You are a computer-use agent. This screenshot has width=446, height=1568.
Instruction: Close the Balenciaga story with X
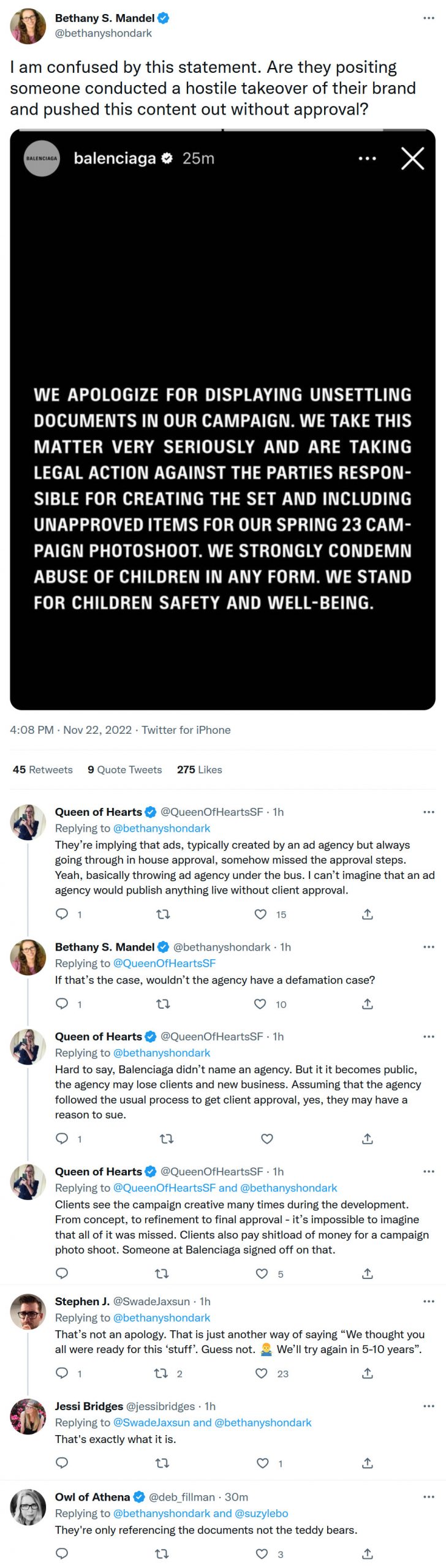click(412, 159)
